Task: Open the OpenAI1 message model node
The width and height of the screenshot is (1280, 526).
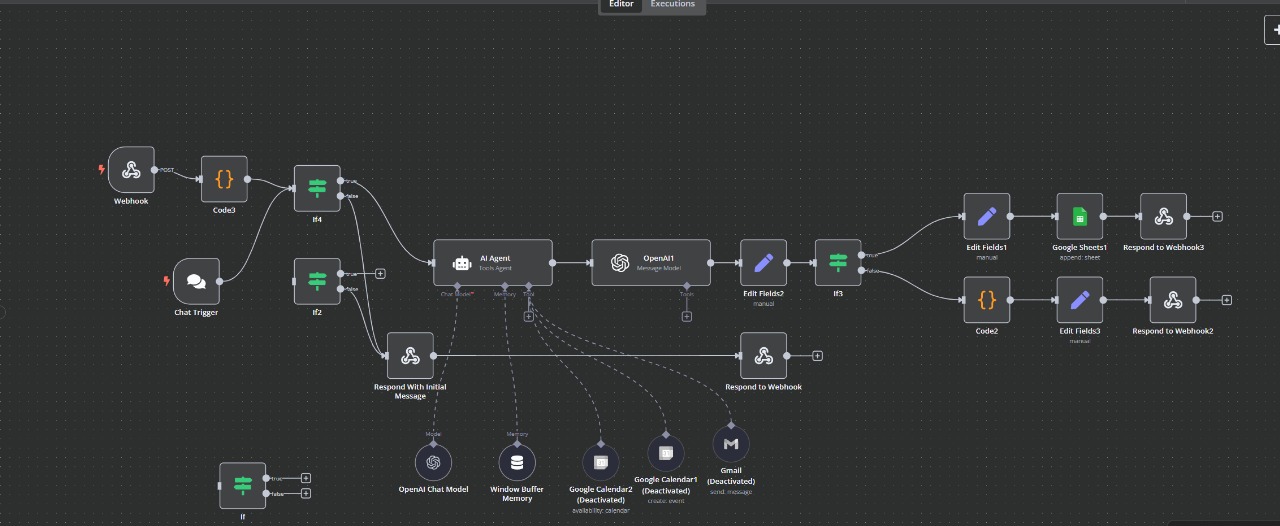Action: pyautogui.click(x=651, y=262)
